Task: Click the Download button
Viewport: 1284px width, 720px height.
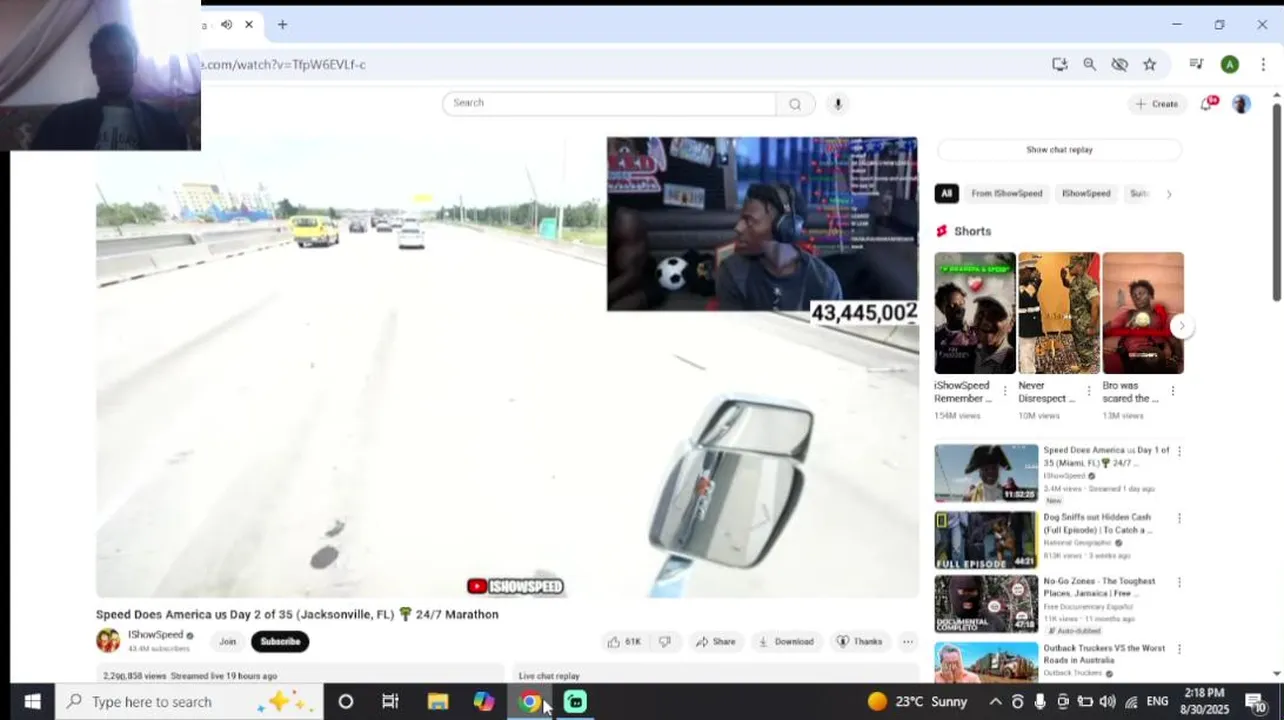Action: 786,642
